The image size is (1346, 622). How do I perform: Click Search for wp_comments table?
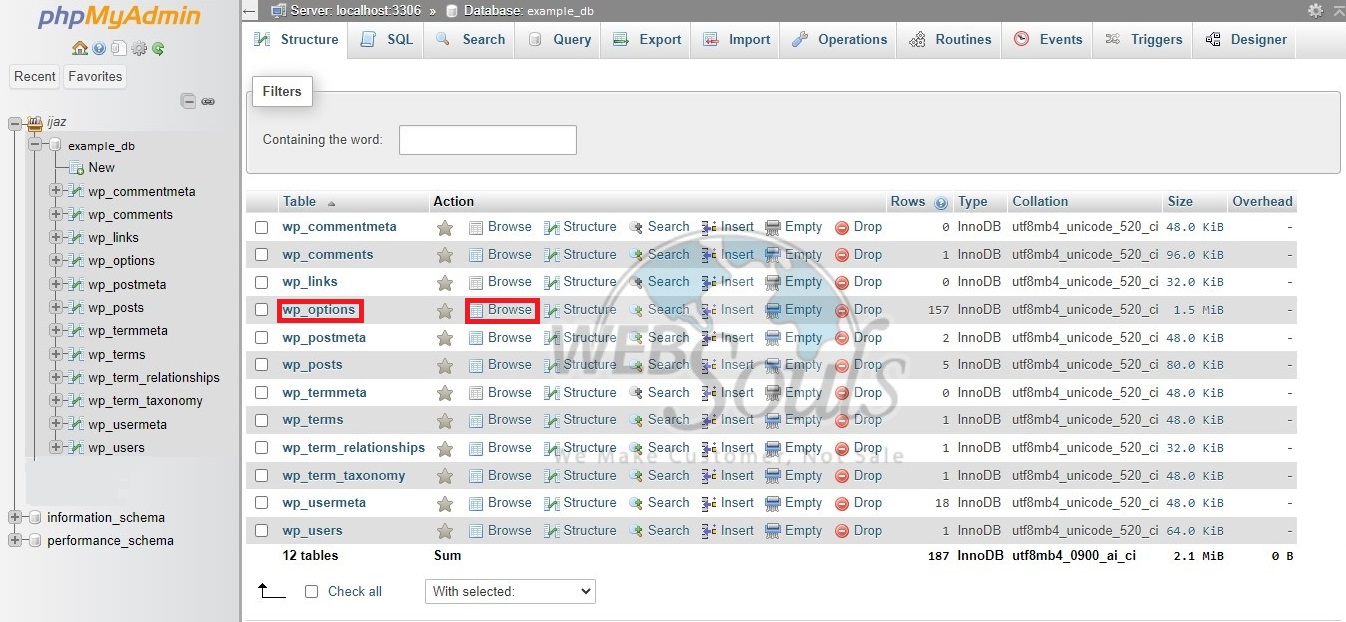660,255
